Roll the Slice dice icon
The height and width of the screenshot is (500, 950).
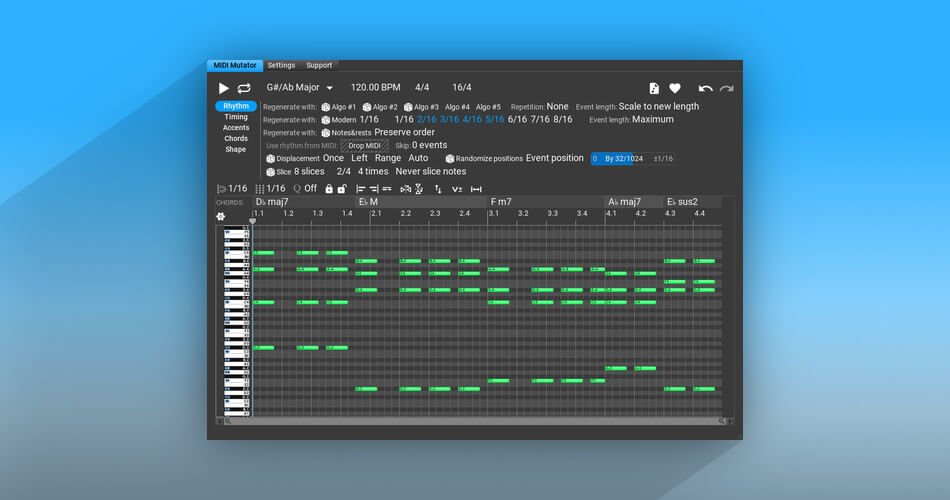pyautogui.click(x=270, y=172)
